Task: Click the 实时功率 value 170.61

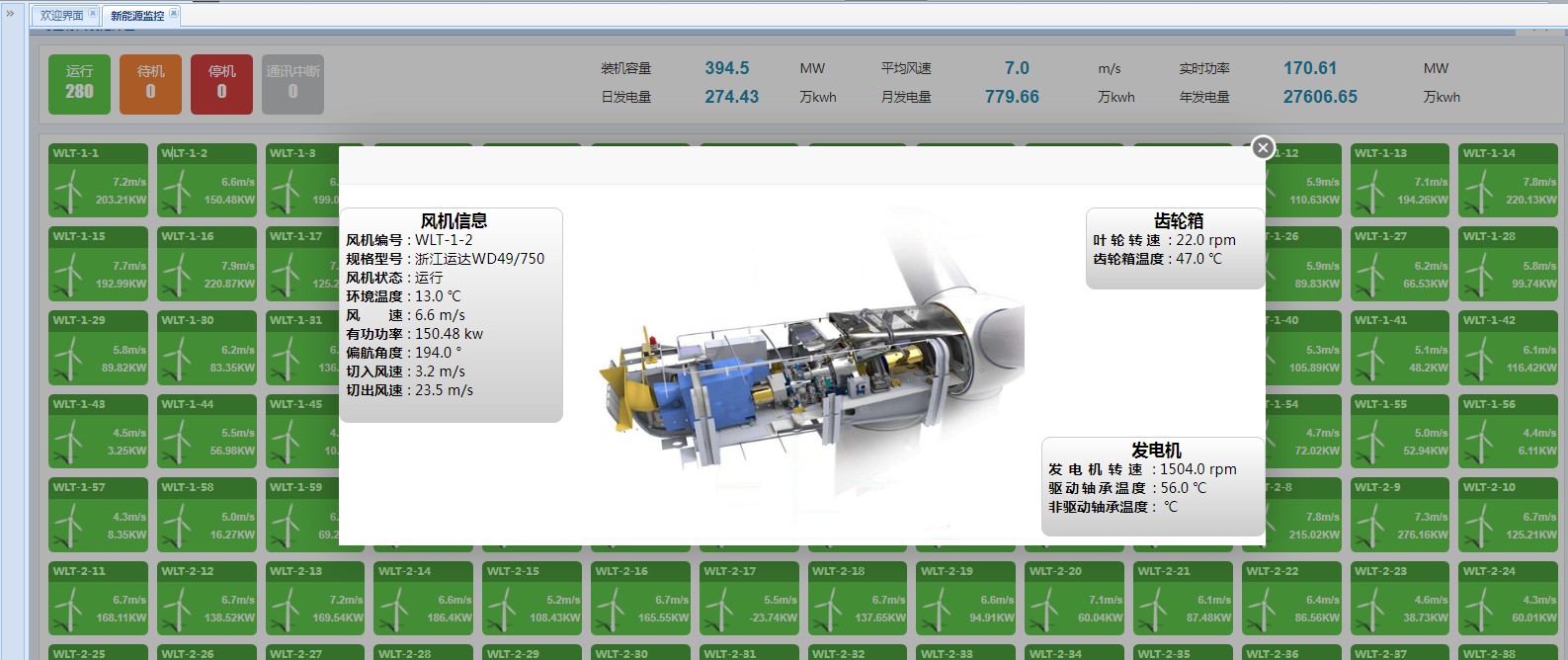Action: tap(1310, 68)
